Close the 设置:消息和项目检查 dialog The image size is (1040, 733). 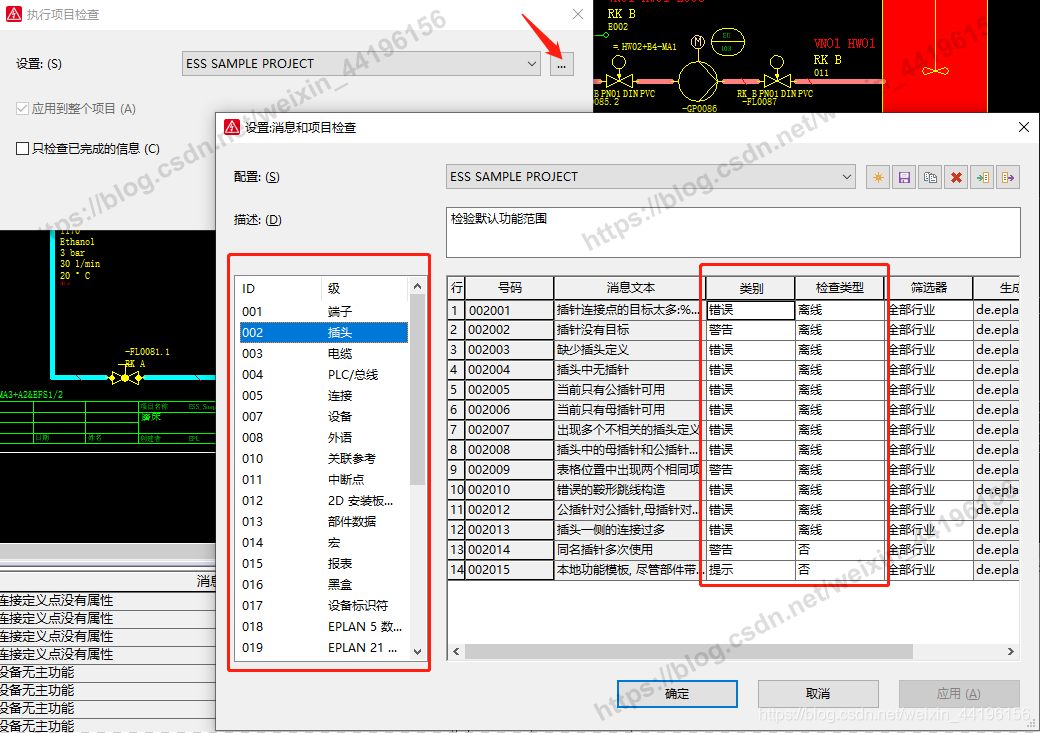click(1023, 127)
